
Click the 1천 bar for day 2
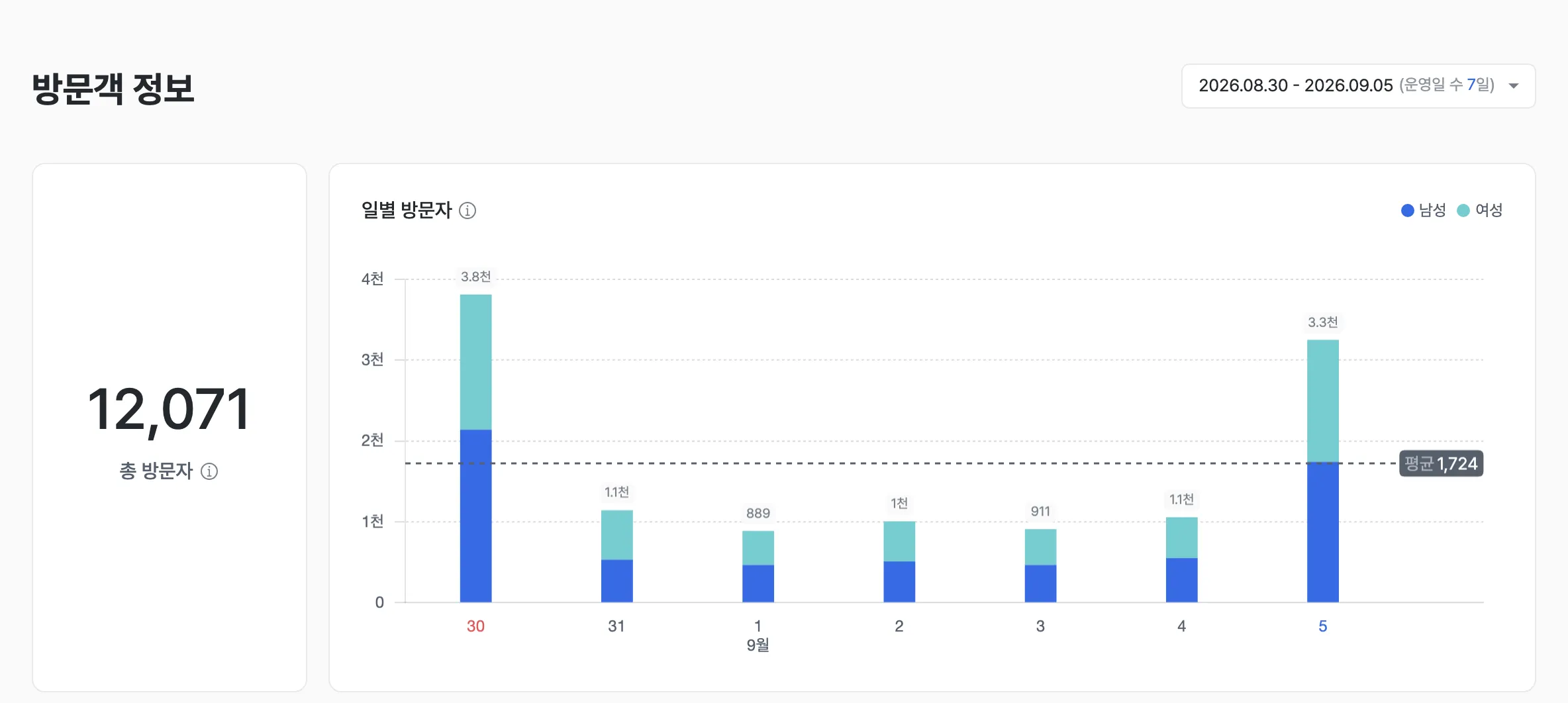click(x=899, y=562)
